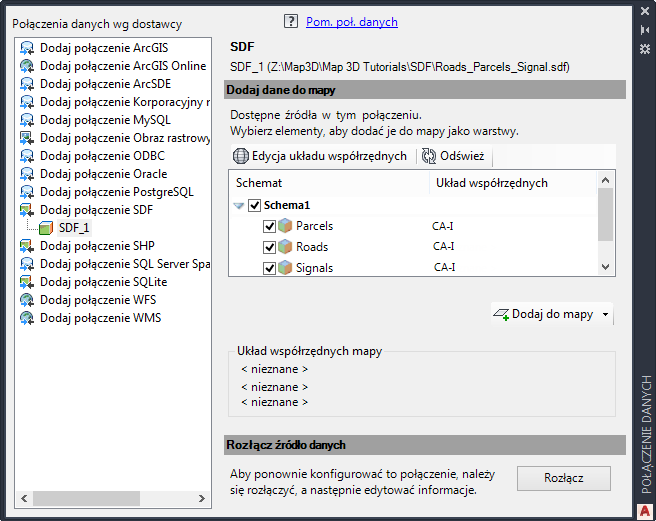Click the ArcGIS connection icon

pyautogui.click(x=27, y=48)
